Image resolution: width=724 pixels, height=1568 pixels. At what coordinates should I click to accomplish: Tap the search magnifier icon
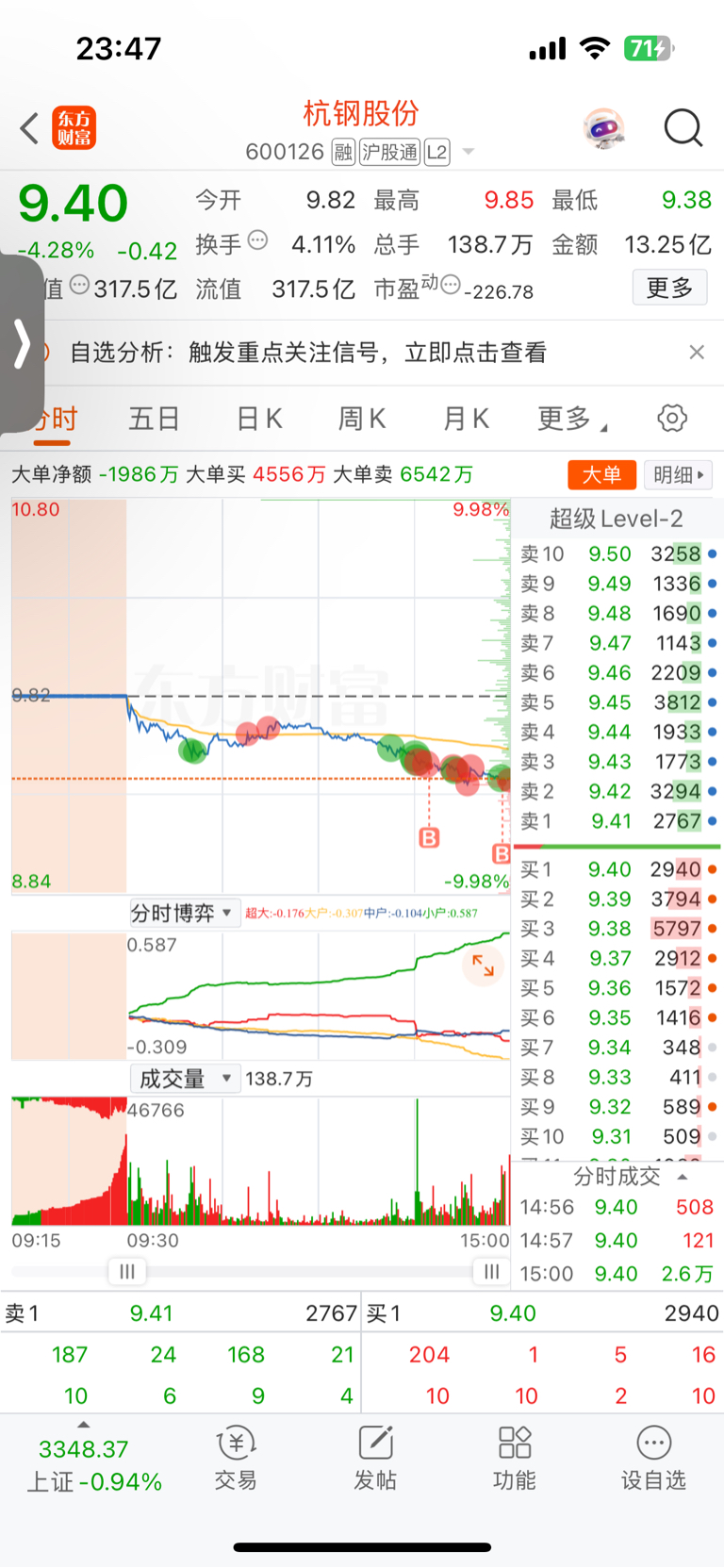683,127
